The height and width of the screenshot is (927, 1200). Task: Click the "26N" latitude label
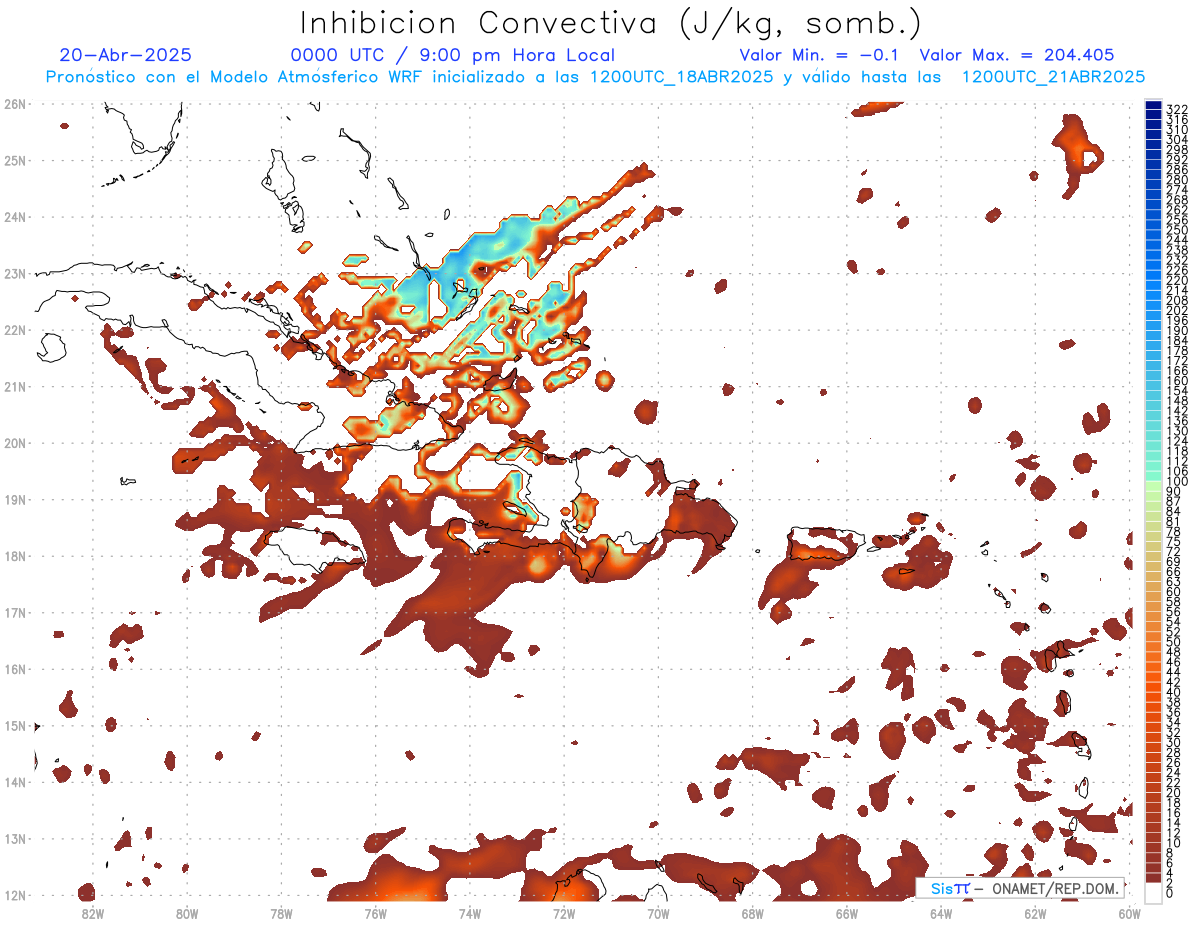pyautogui.click(x=14, y=104)
